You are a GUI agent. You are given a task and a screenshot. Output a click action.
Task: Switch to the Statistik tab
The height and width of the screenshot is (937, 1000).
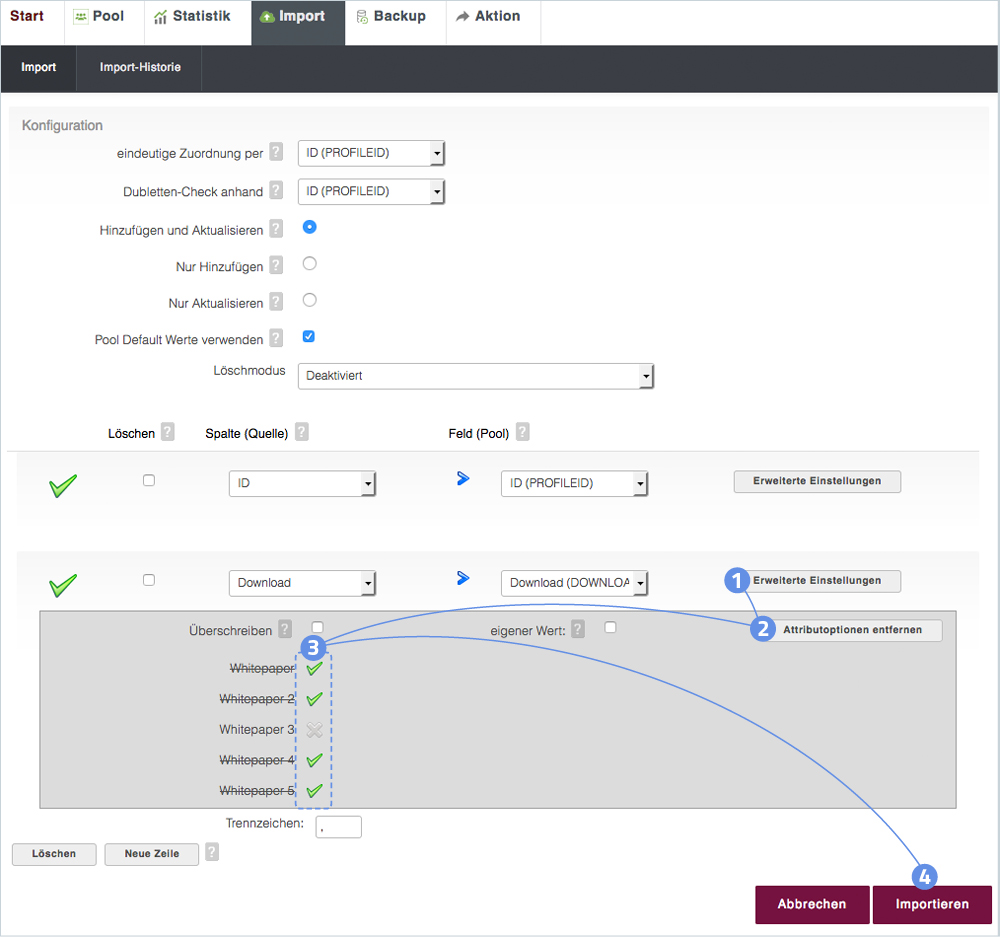tap(192, 17)
